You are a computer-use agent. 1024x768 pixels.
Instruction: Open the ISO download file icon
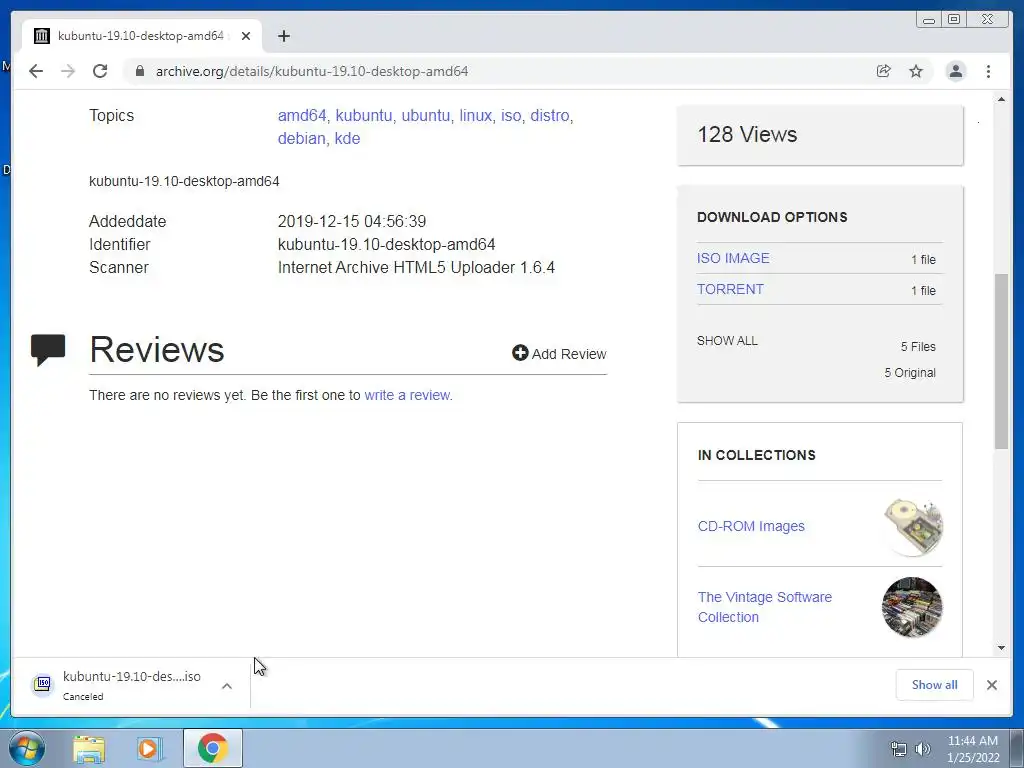(43, 684)
